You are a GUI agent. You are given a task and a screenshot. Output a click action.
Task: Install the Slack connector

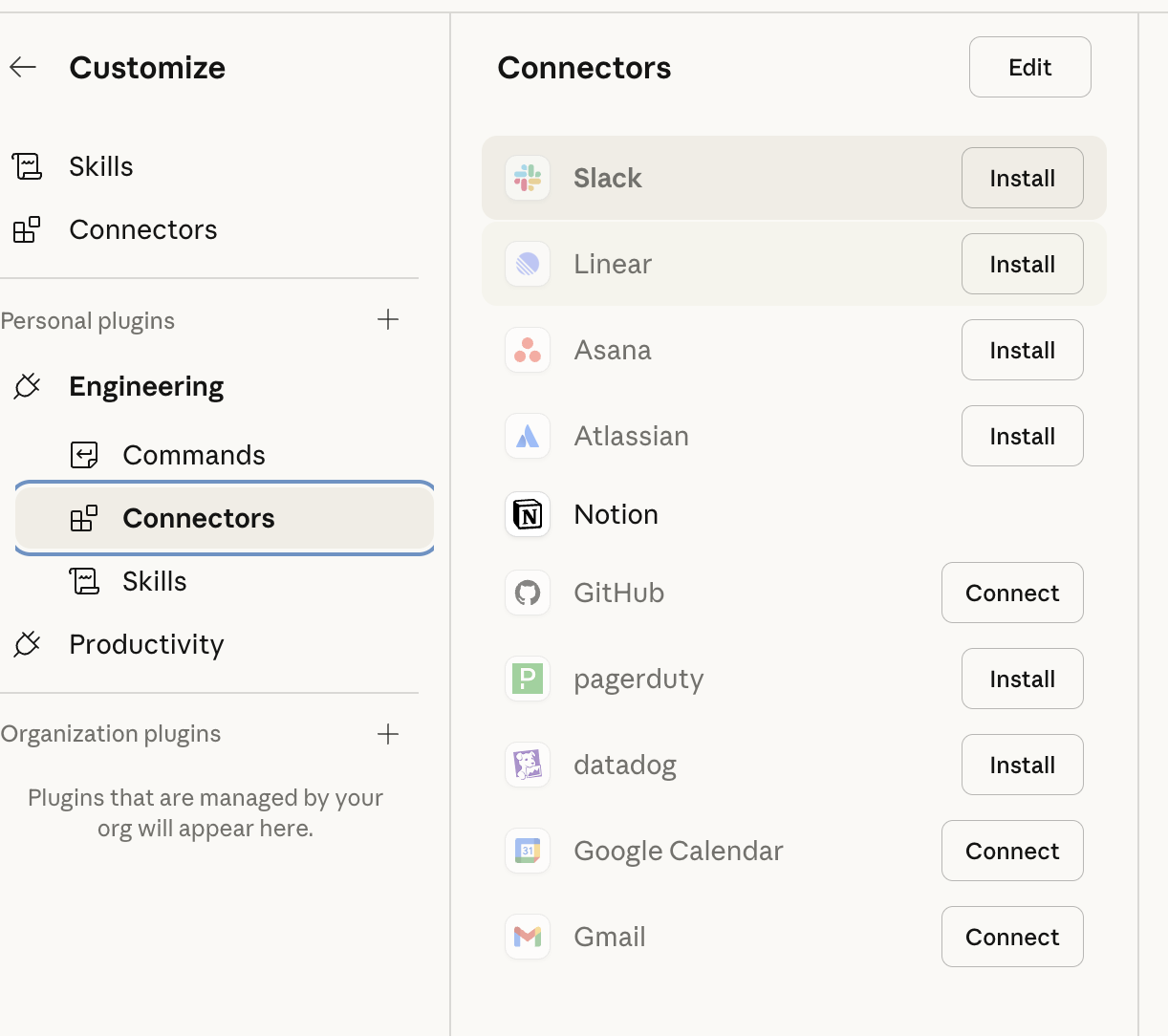(1023, 178)
